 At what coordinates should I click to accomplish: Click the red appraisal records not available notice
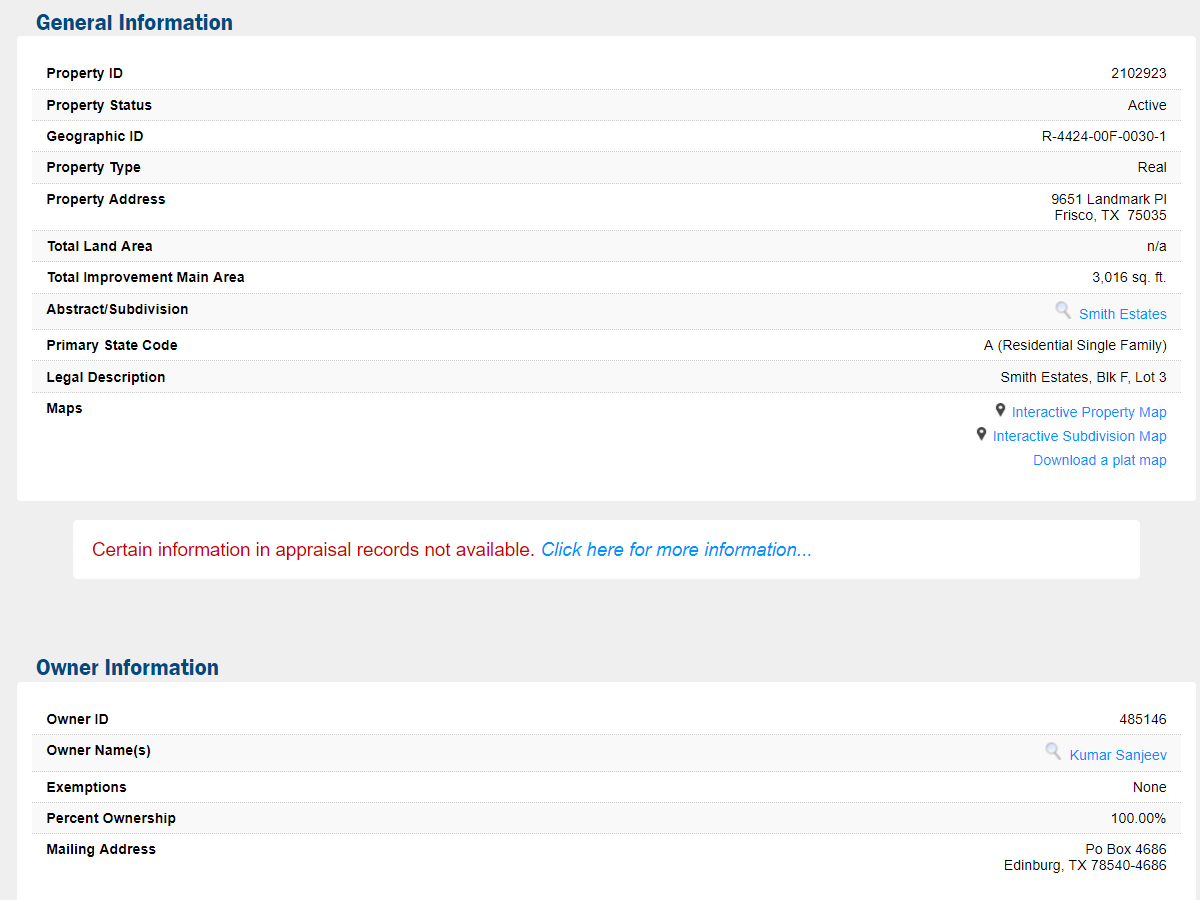click(313, 549)
